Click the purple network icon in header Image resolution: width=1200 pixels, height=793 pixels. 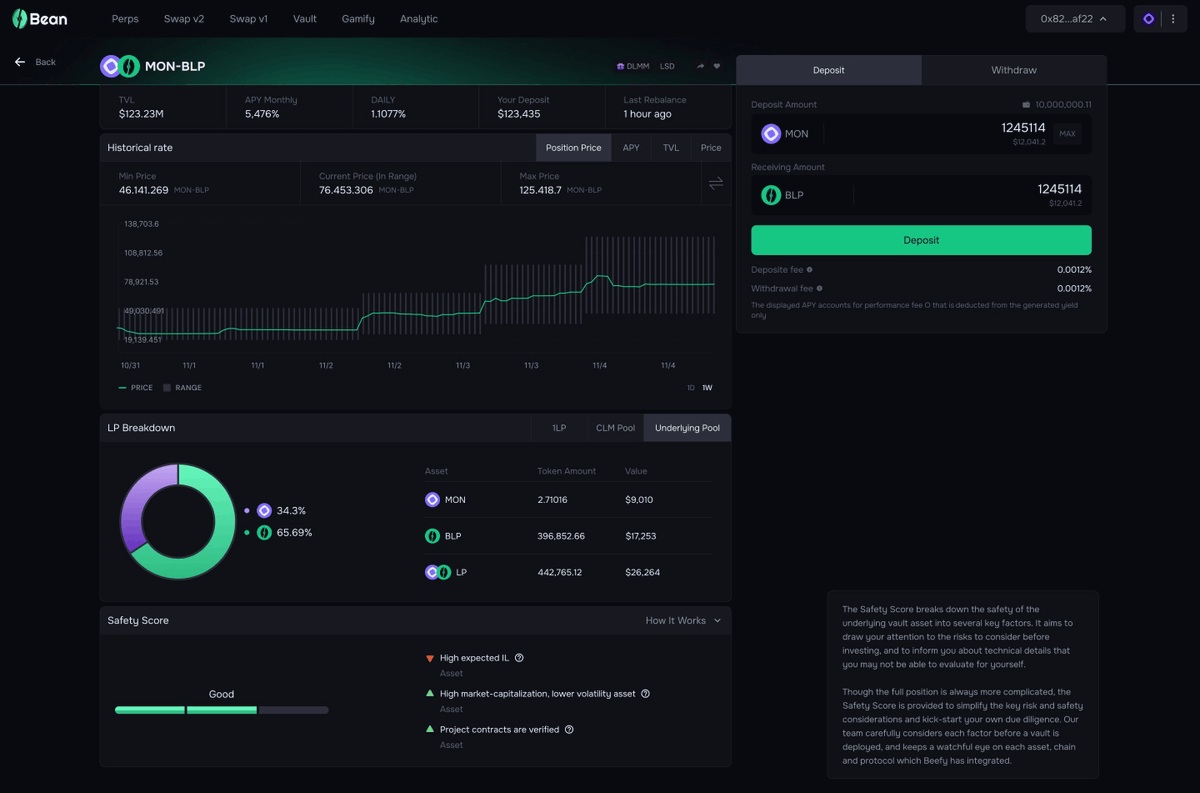[1149, 19]
